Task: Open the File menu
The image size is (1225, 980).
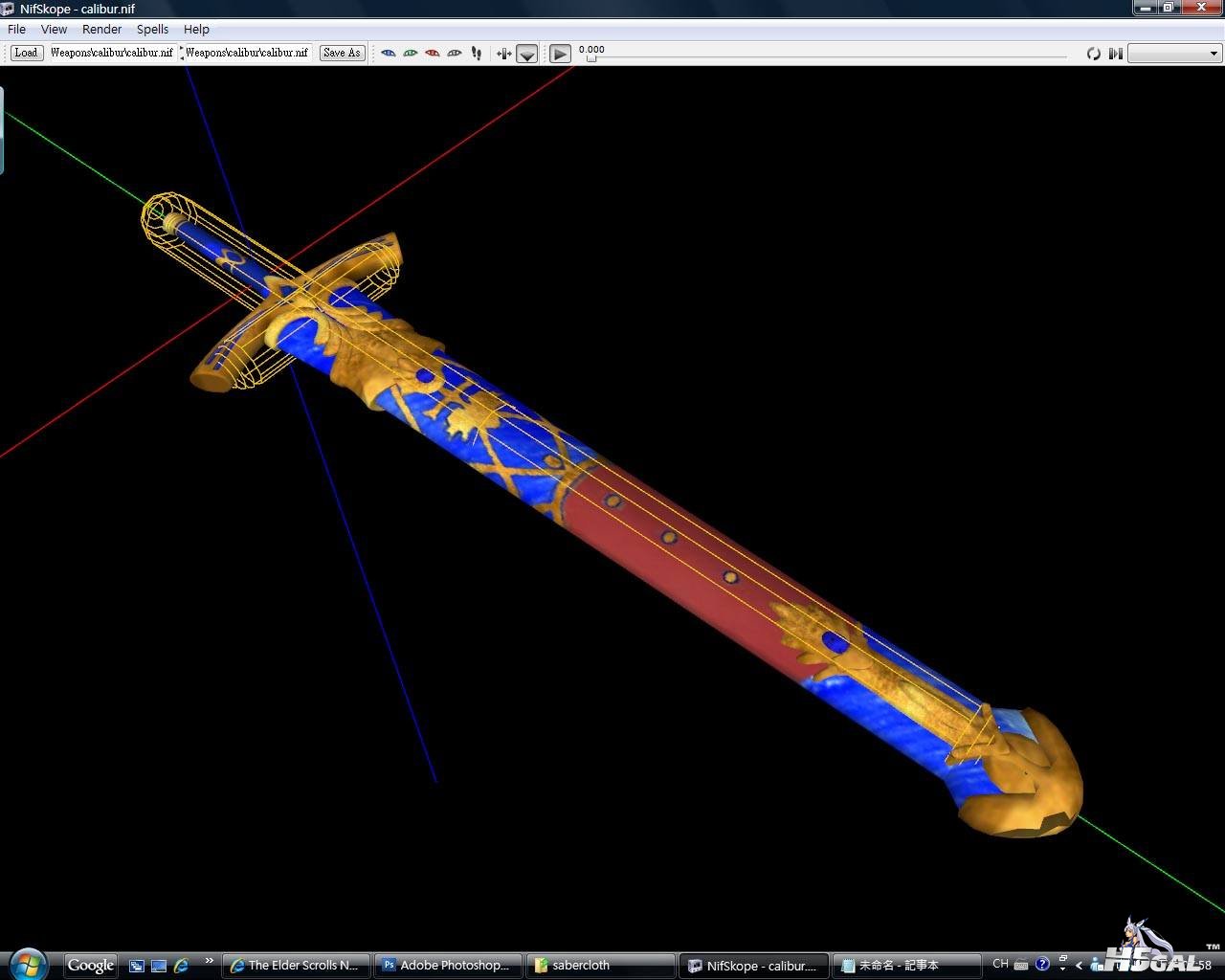Action: (x=16, y=29)
